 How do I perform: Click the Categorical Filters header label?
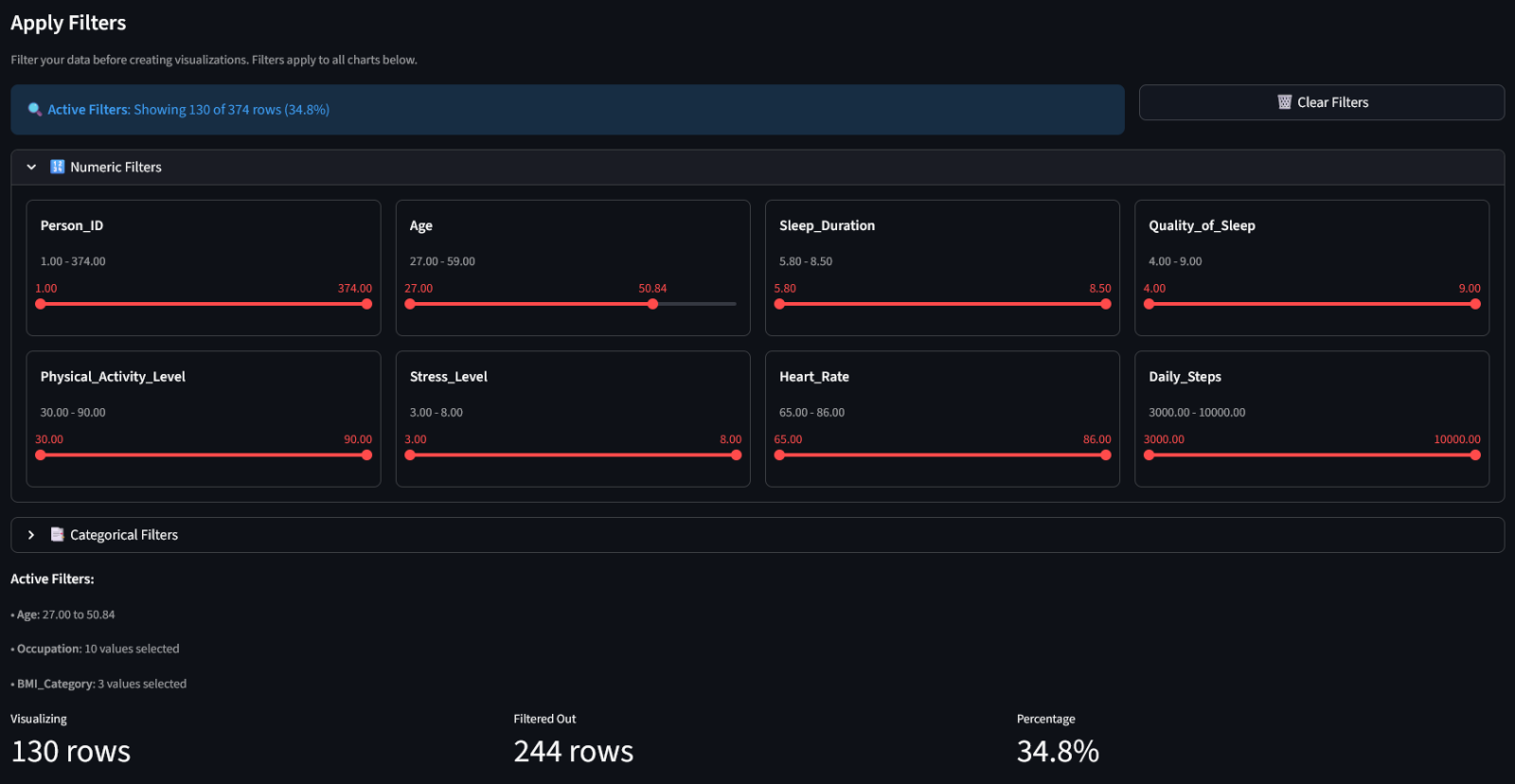(x=124, y=535)
